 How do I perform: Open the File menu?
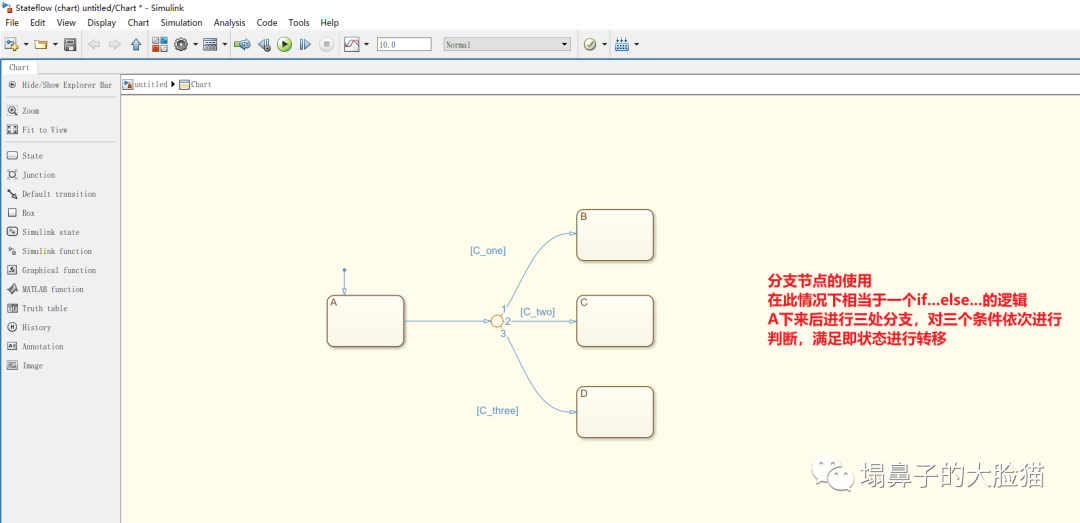pos(12,23)
